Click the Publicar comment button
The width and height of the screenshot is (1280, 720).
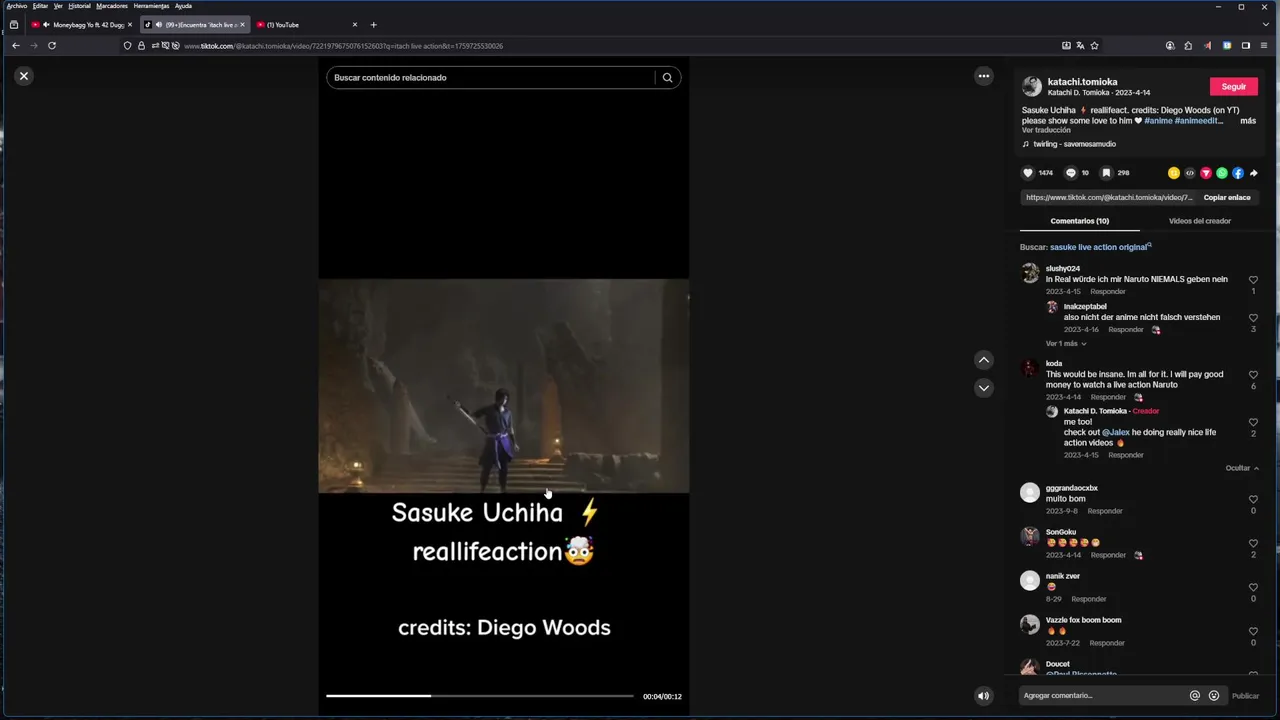tap(1246, 696)
